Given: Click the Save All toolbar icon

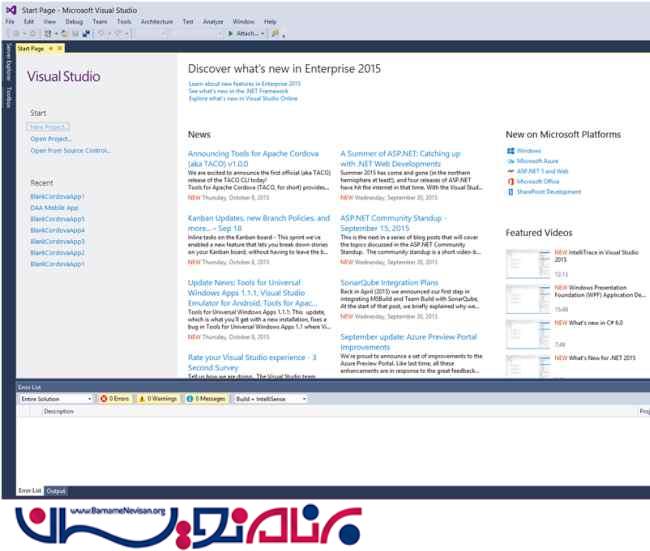Looking at the screenshot, I should point(86,34).
